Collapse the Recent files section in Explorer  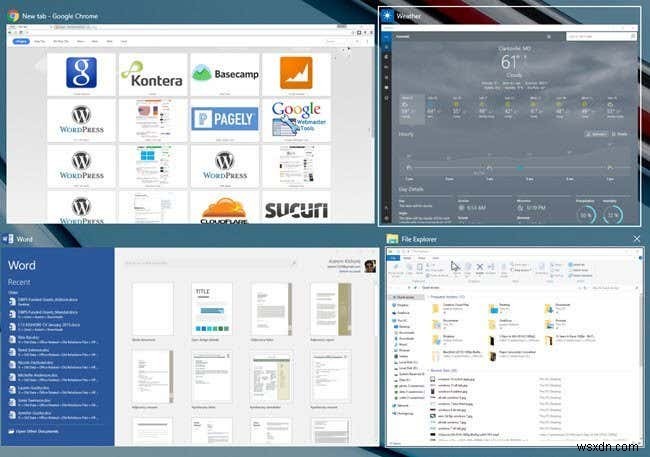(x=429, y=370)
